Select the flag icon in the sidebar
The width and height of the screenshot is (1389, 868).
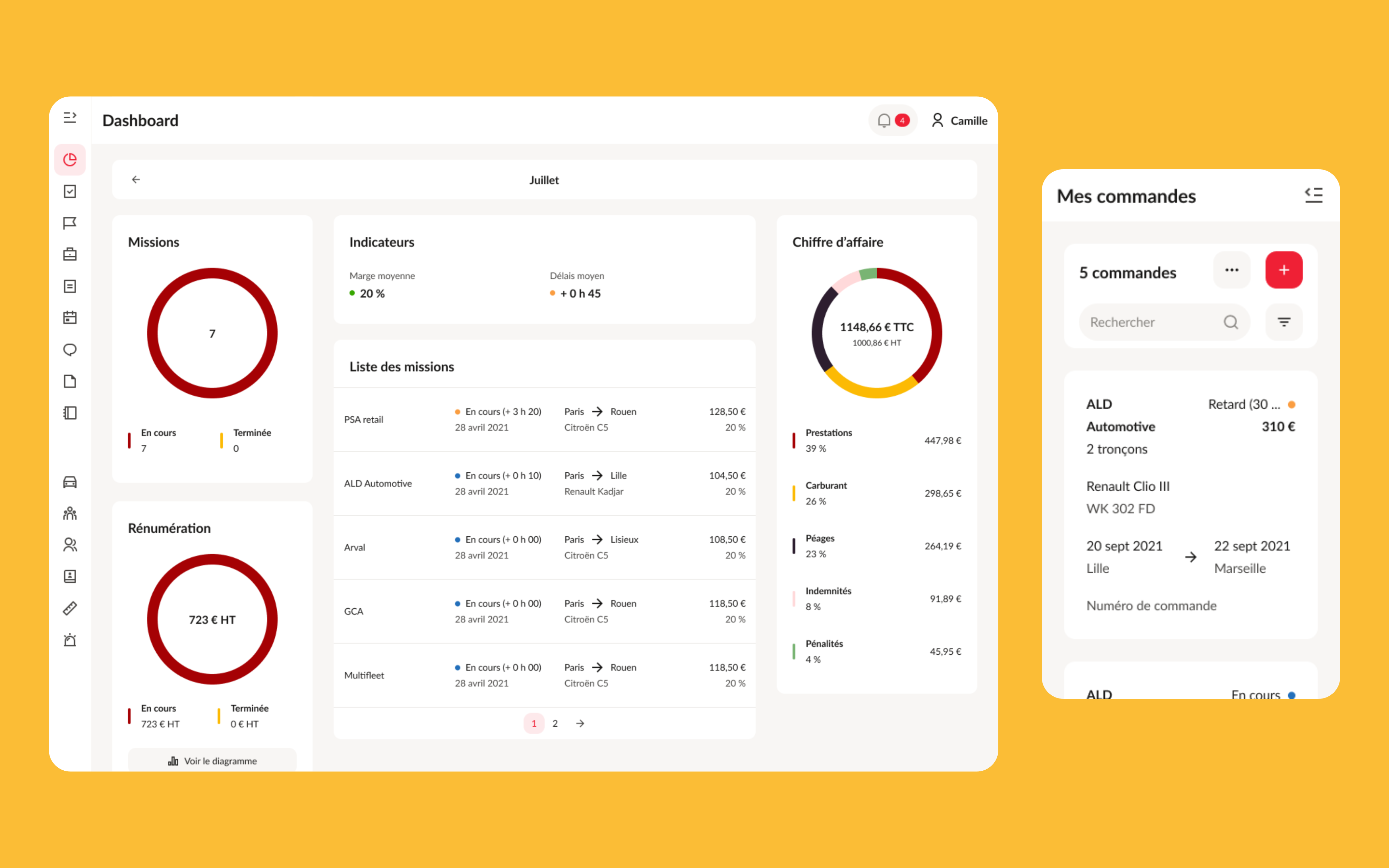(70, 223)
